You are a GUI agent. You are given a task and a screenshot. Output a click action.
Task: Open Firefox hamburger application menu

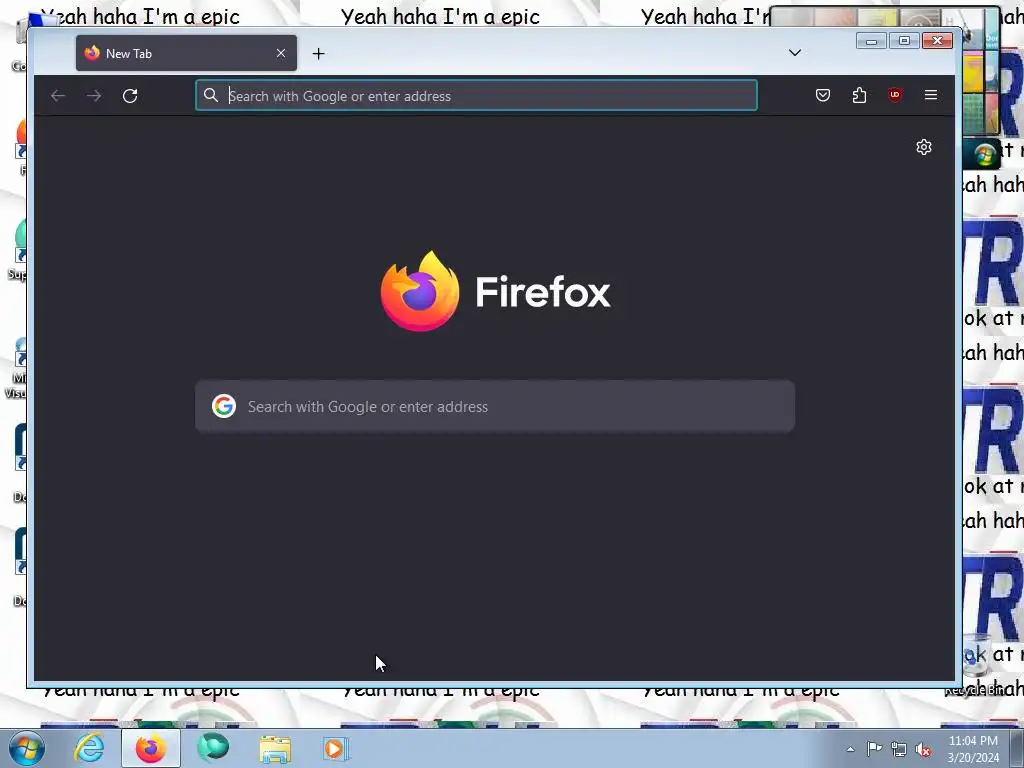(x=931, y=95)
